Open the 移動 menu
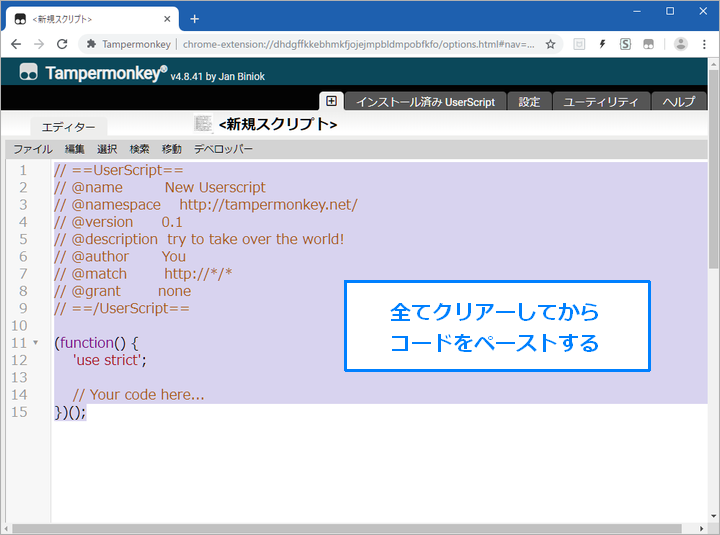Image resolution: width=720 pixels, height=535 pixels. [172, 149]
